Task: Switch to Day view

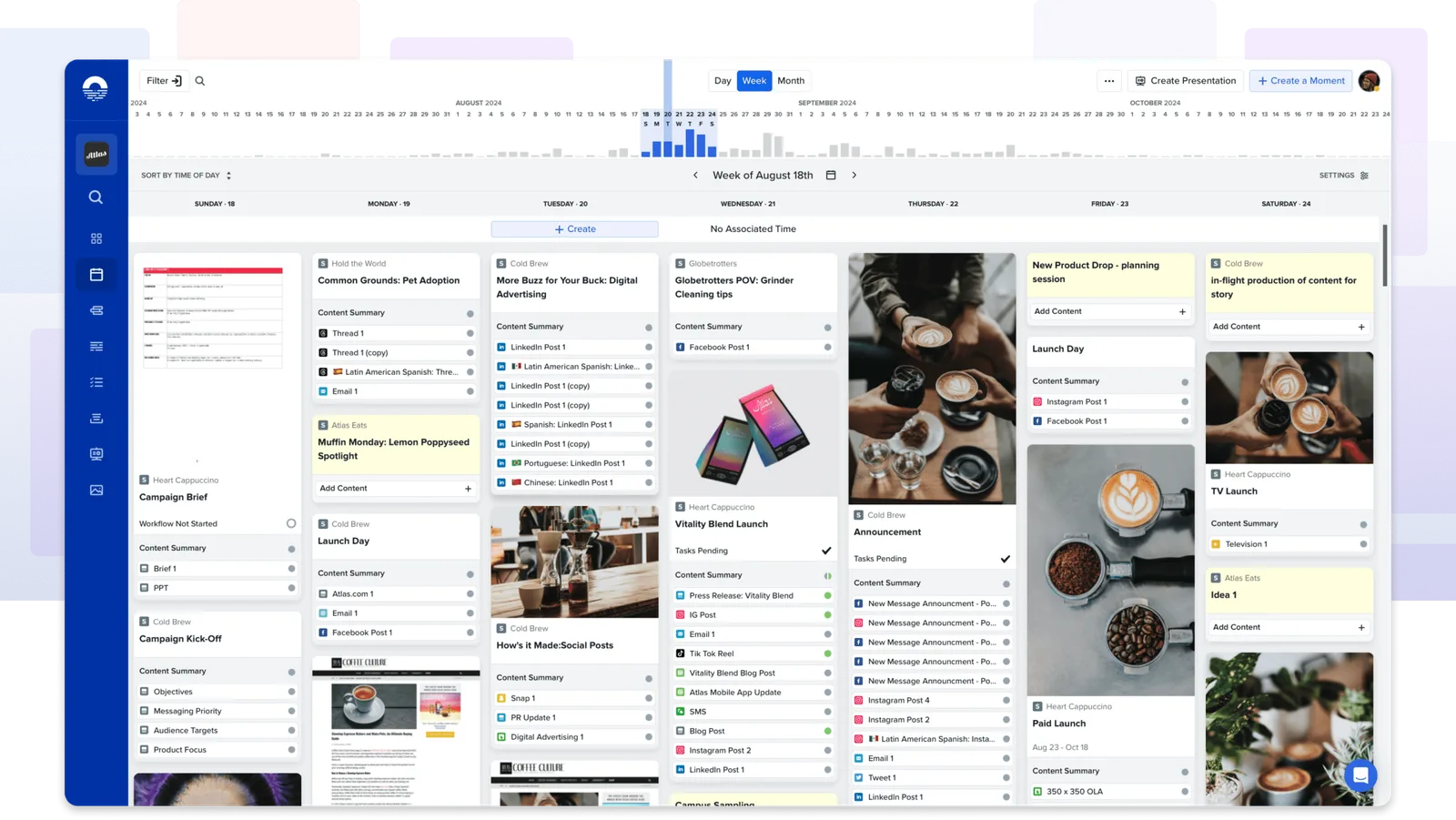Action: pos(723,81)
